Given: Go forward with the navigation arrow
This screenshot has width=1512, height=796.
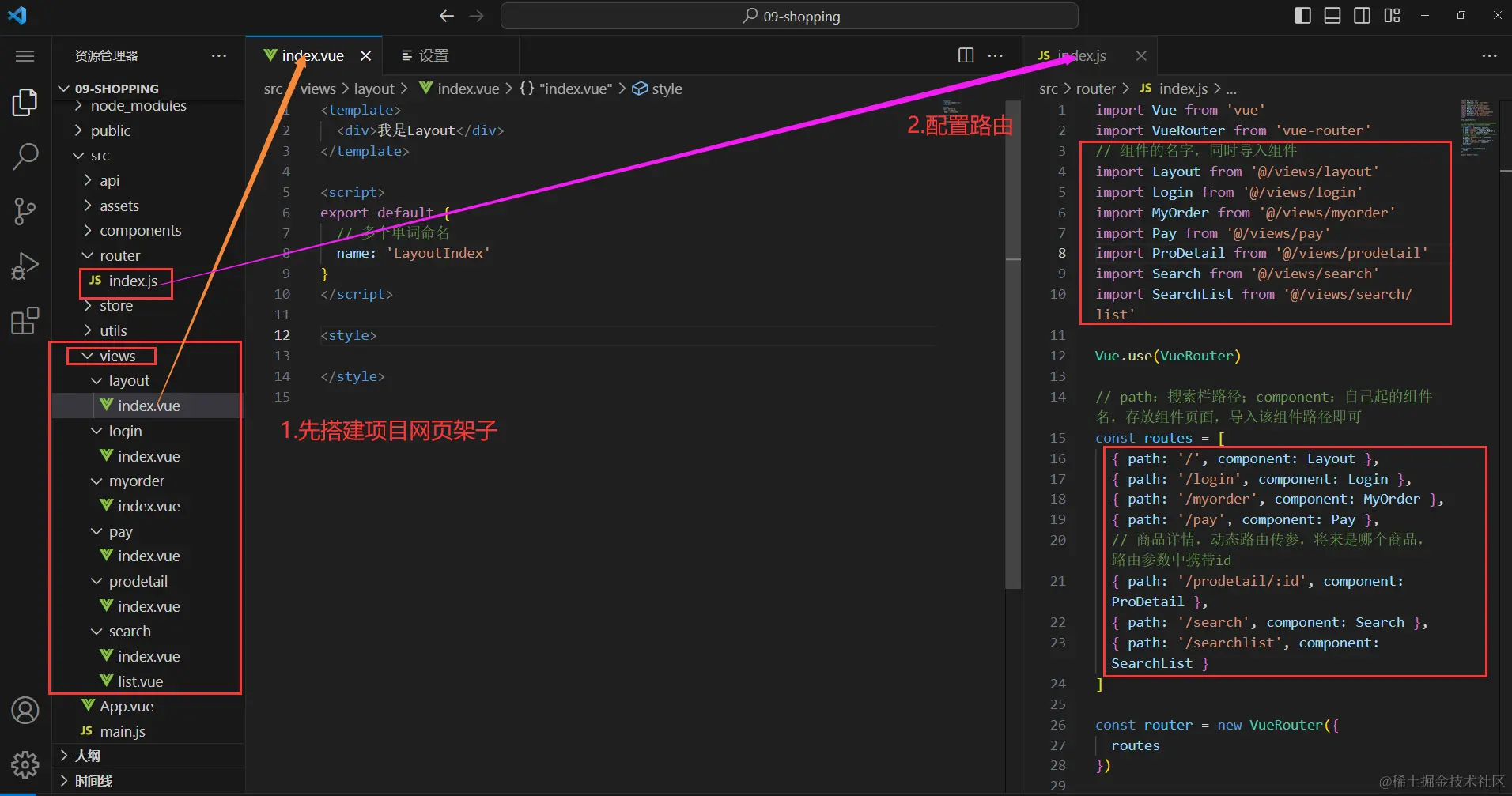Looking at the screenshot, I should pyautogui.click(x=476, y=16).
